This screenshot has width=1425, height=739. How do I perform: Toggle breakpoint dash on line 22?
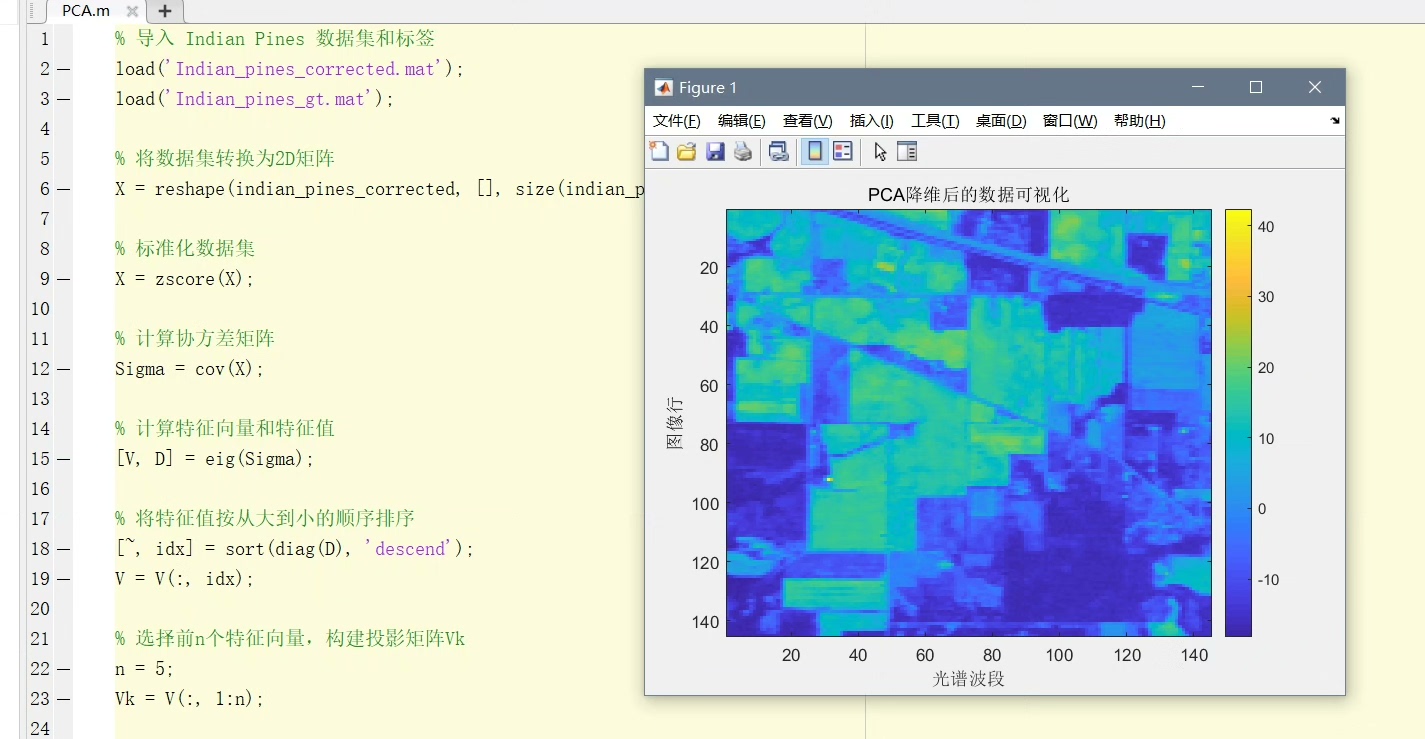coord(63,668)
